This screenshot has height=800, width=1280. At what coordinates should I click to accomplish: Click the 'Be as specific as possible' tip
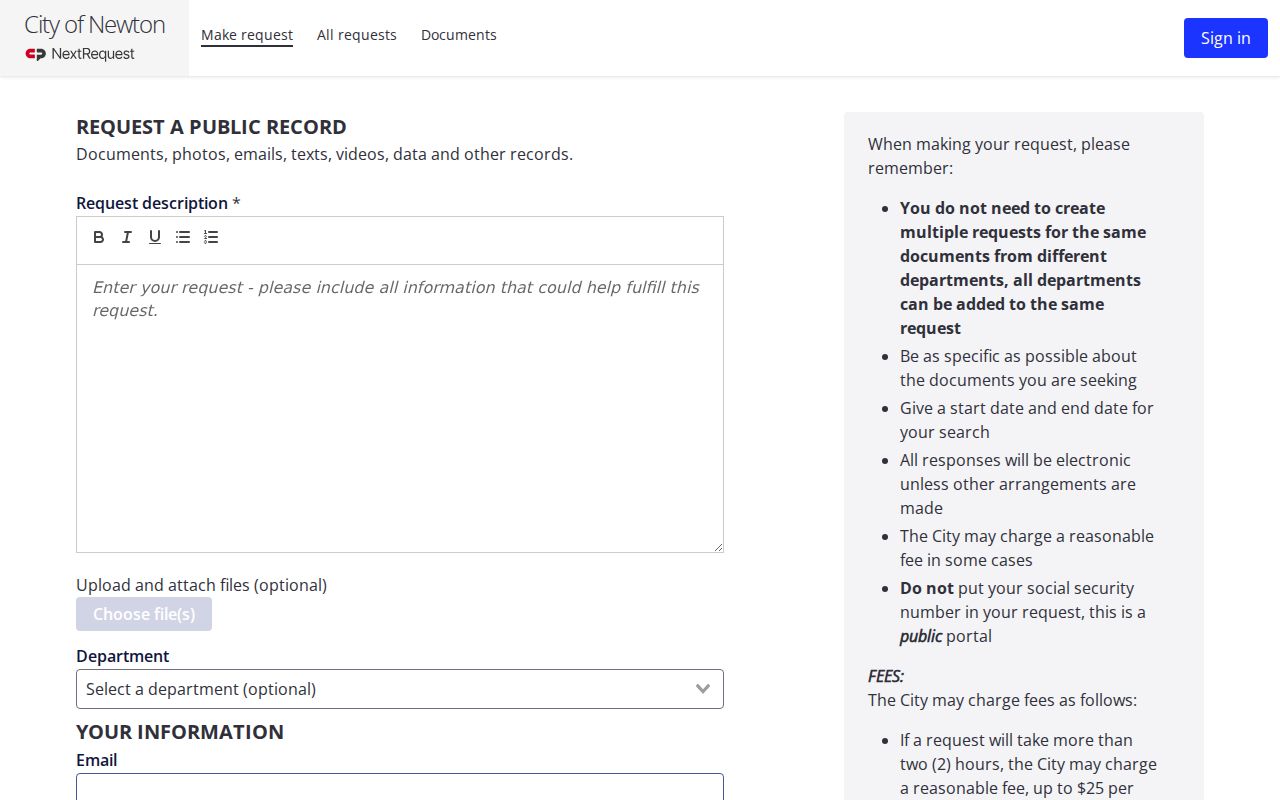pyautogui.click(x=1018, y=368)
